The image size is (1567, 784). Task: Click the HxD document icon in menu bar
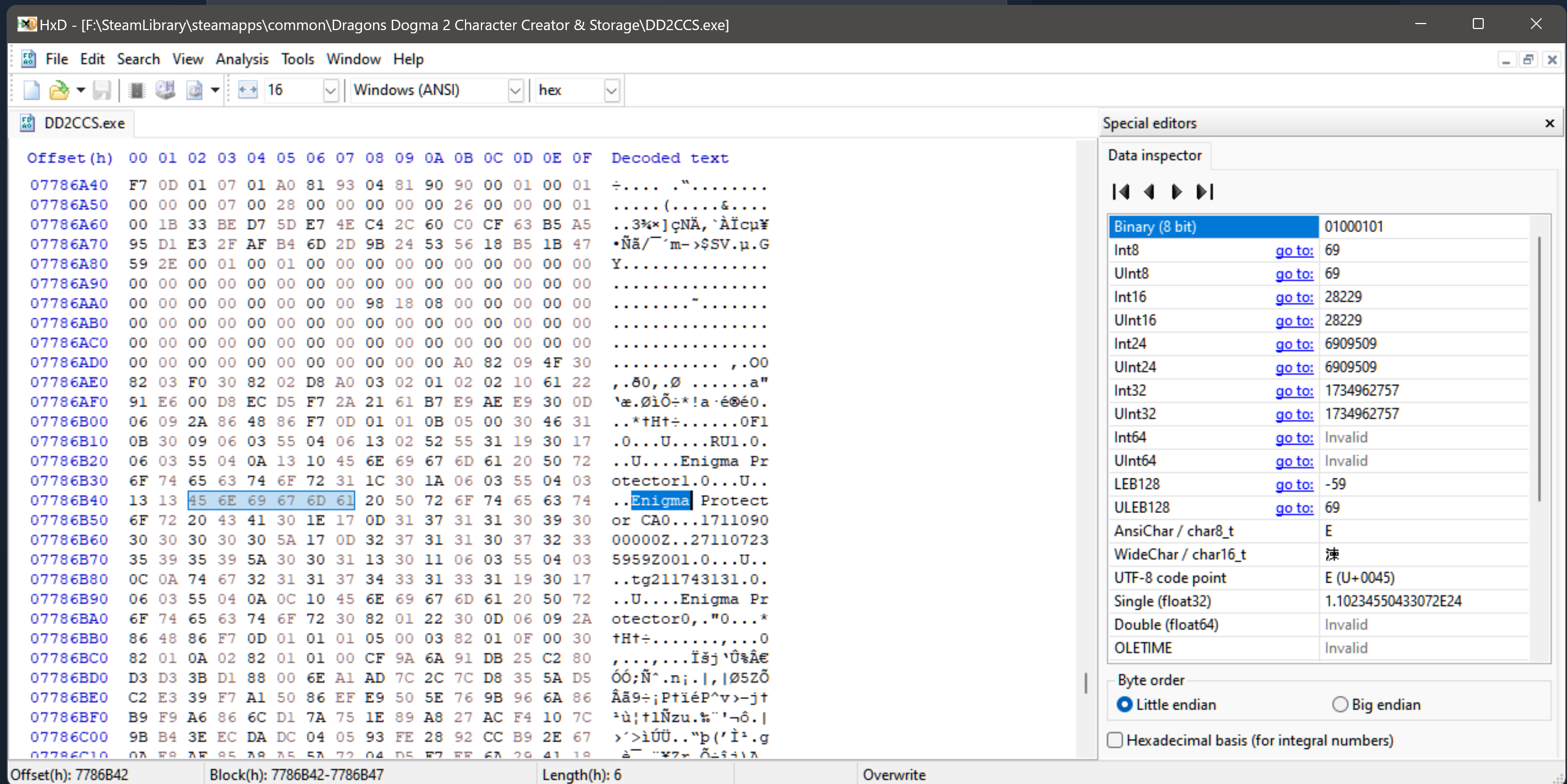(28, 59)
